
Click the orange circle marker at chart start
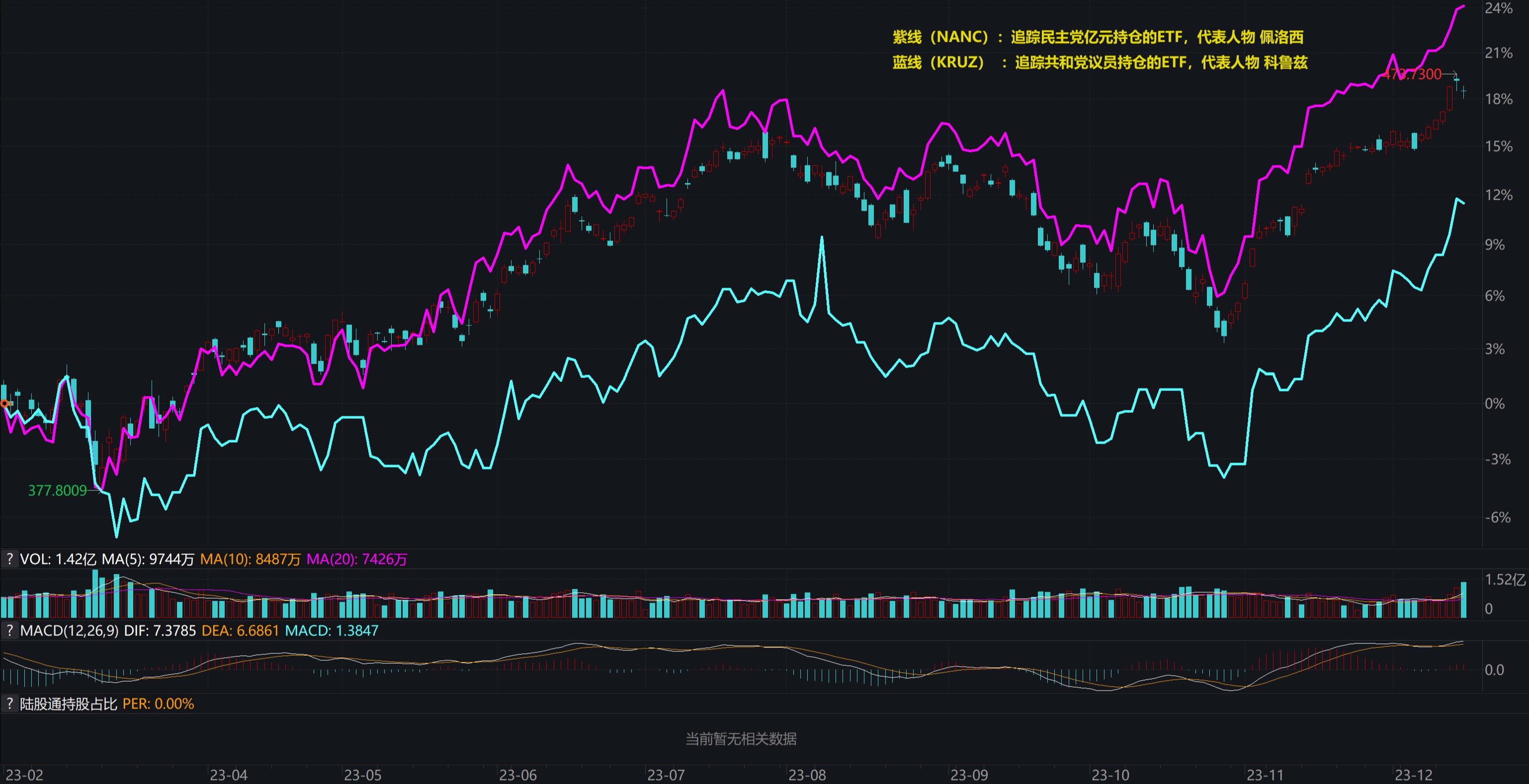[5, 403]
